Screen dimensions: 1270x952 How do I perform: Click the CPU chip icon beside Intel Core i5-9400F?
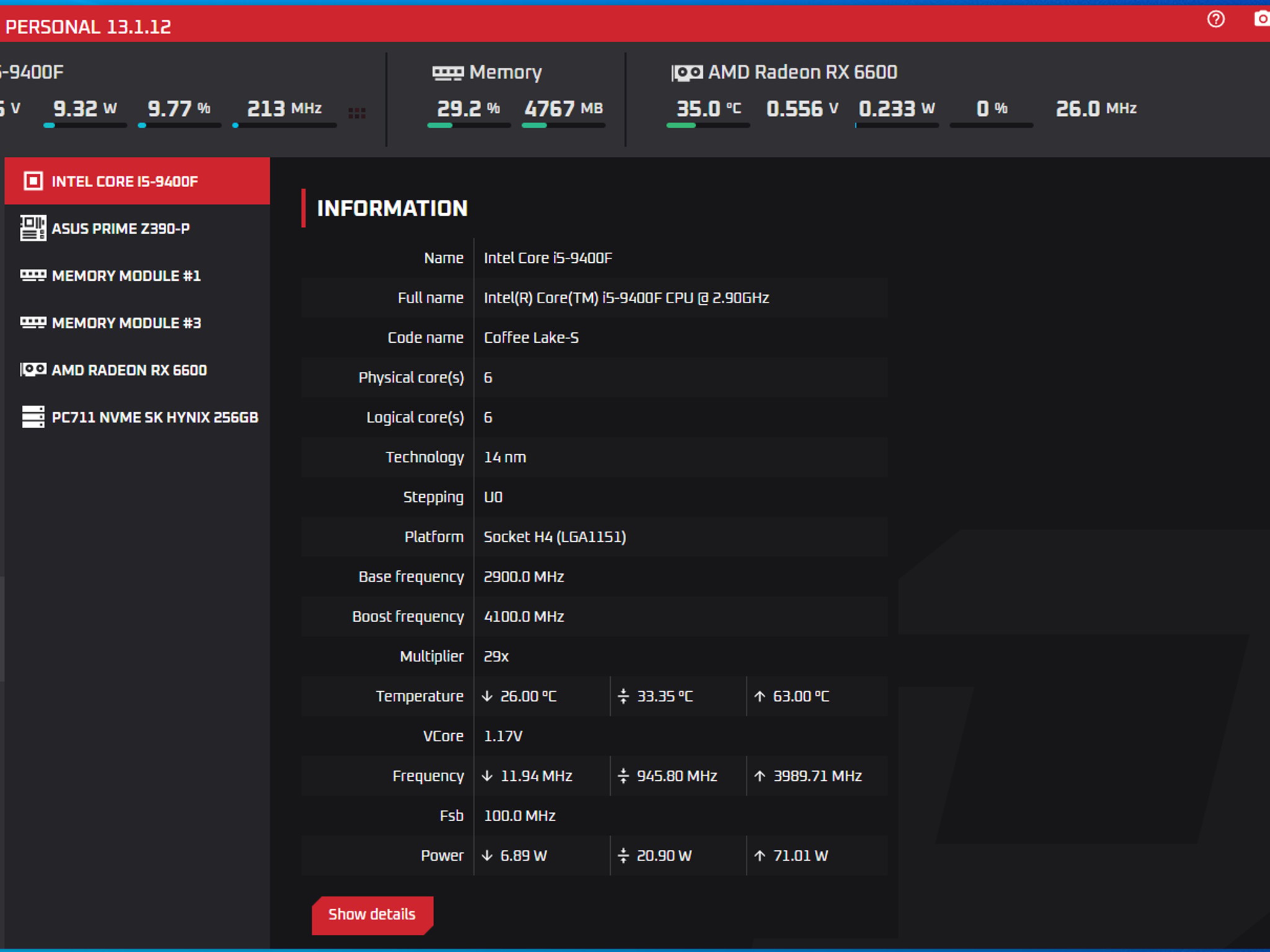pos(33,181)
